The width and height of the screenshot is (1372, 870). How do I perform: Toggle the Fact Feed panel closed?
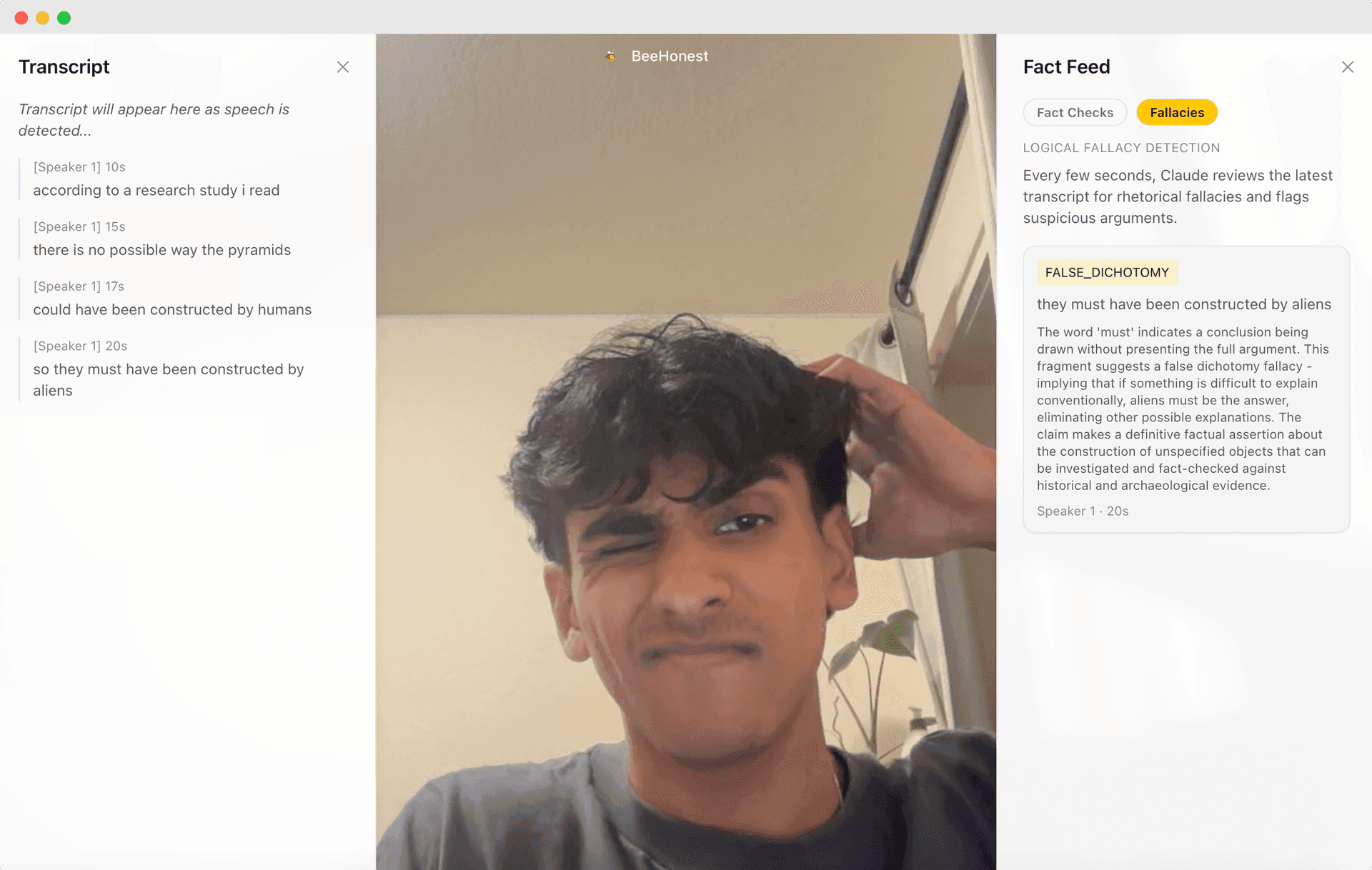click(1348, 66)
